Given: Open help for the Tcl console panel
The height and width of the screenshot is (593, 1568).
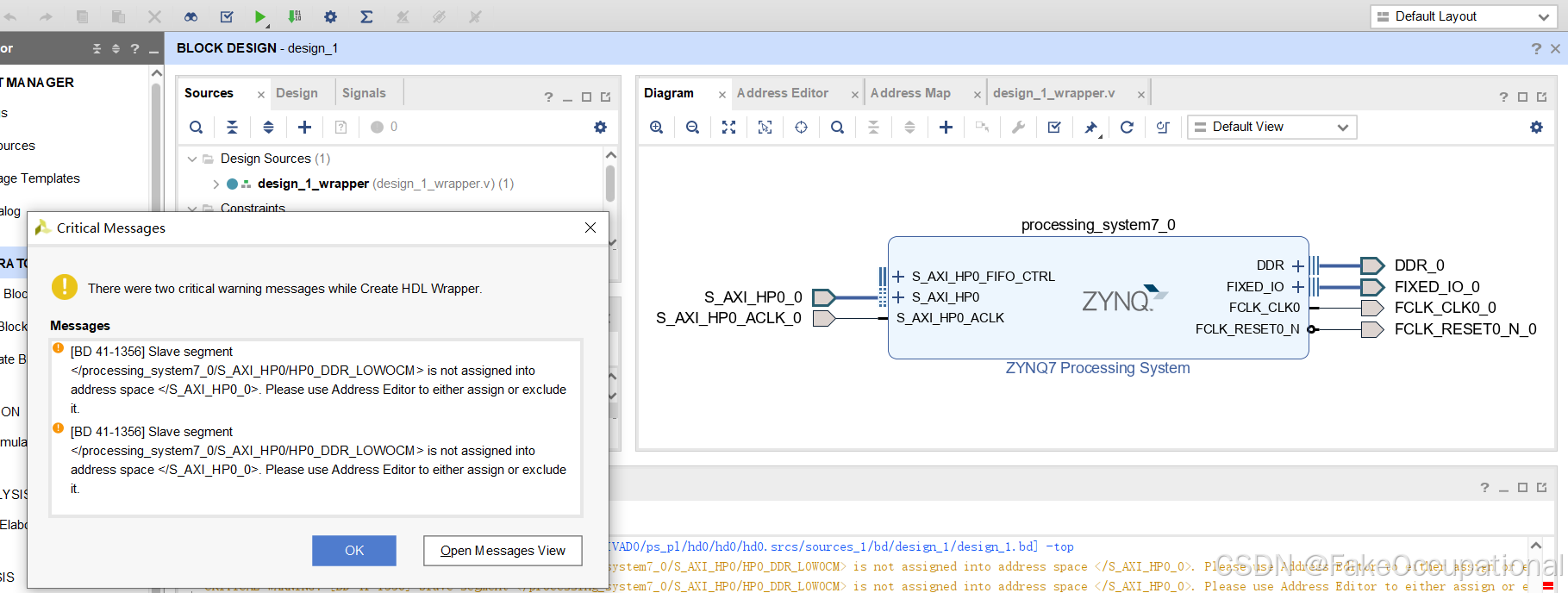Looking at the screenshot, I should (1484, 488).
